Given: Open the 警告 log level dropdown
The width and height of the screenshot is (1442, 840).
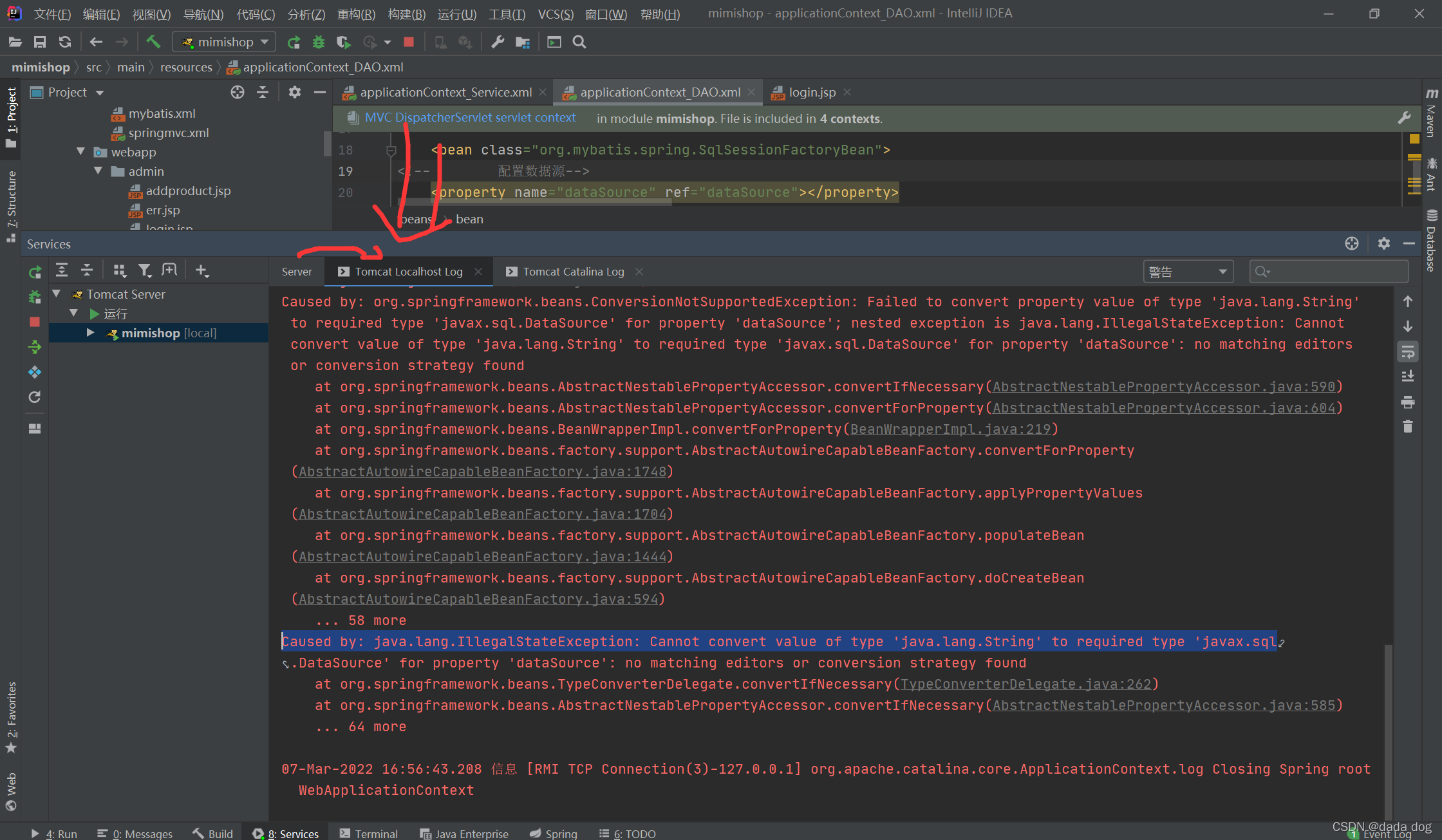Looking at the screenshot, I should (1188, 271).
